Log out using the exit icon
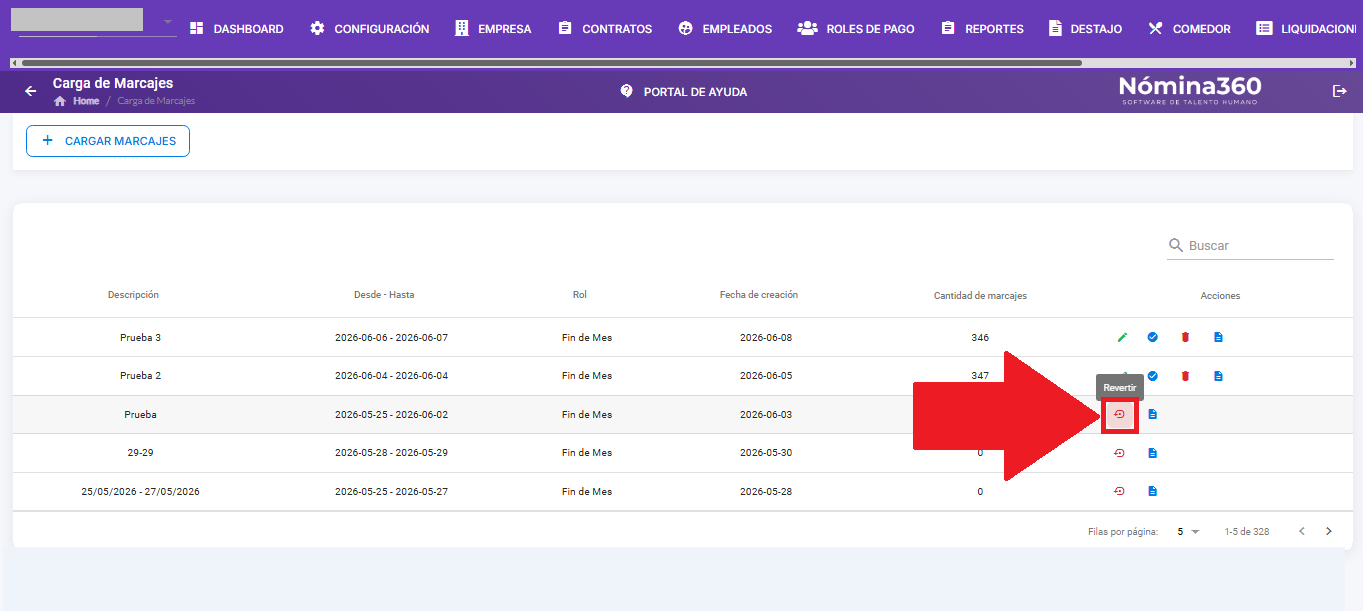 [x=1340, y=91]
